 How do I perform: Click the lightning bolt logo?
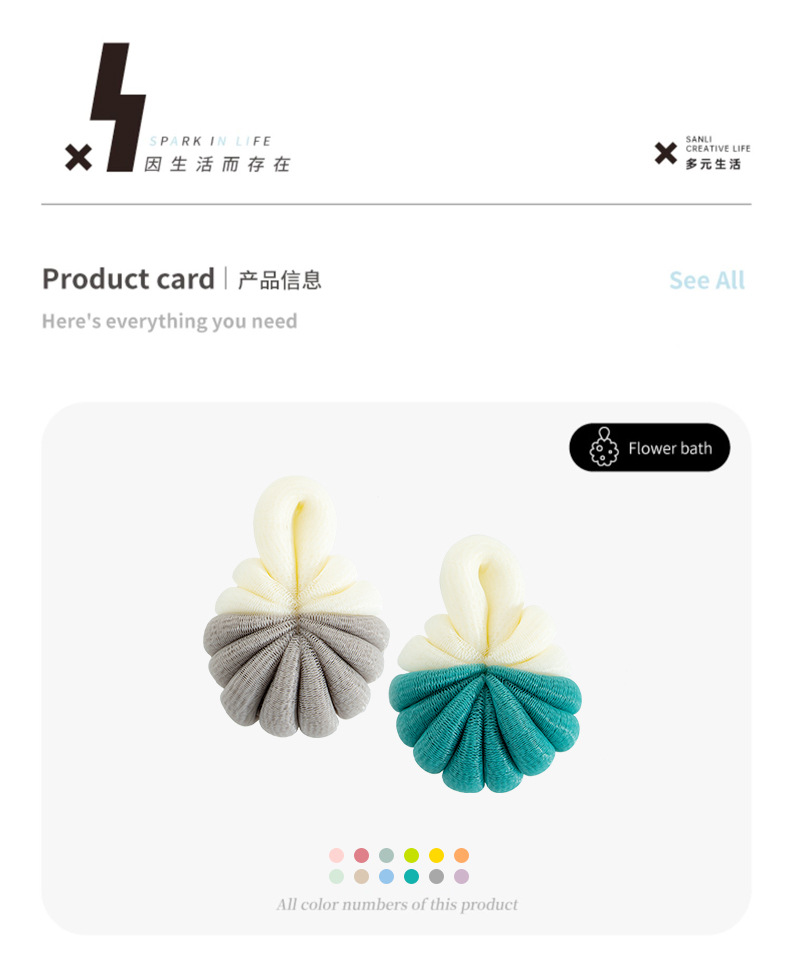pos(118,107)
